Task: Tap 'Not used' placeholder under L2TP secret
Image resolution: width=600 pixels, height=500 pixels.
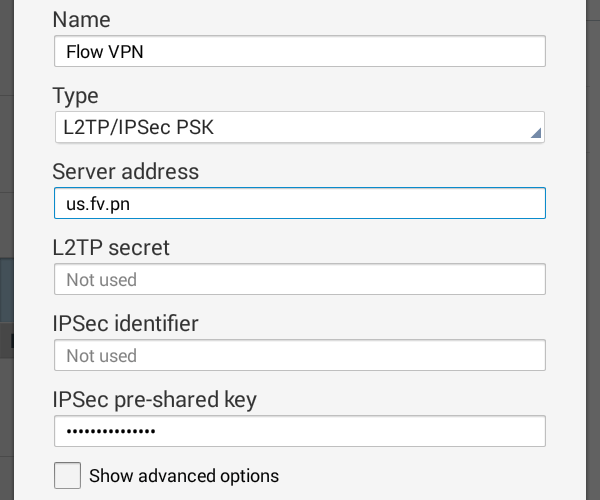Action: (x=101, y=280)
